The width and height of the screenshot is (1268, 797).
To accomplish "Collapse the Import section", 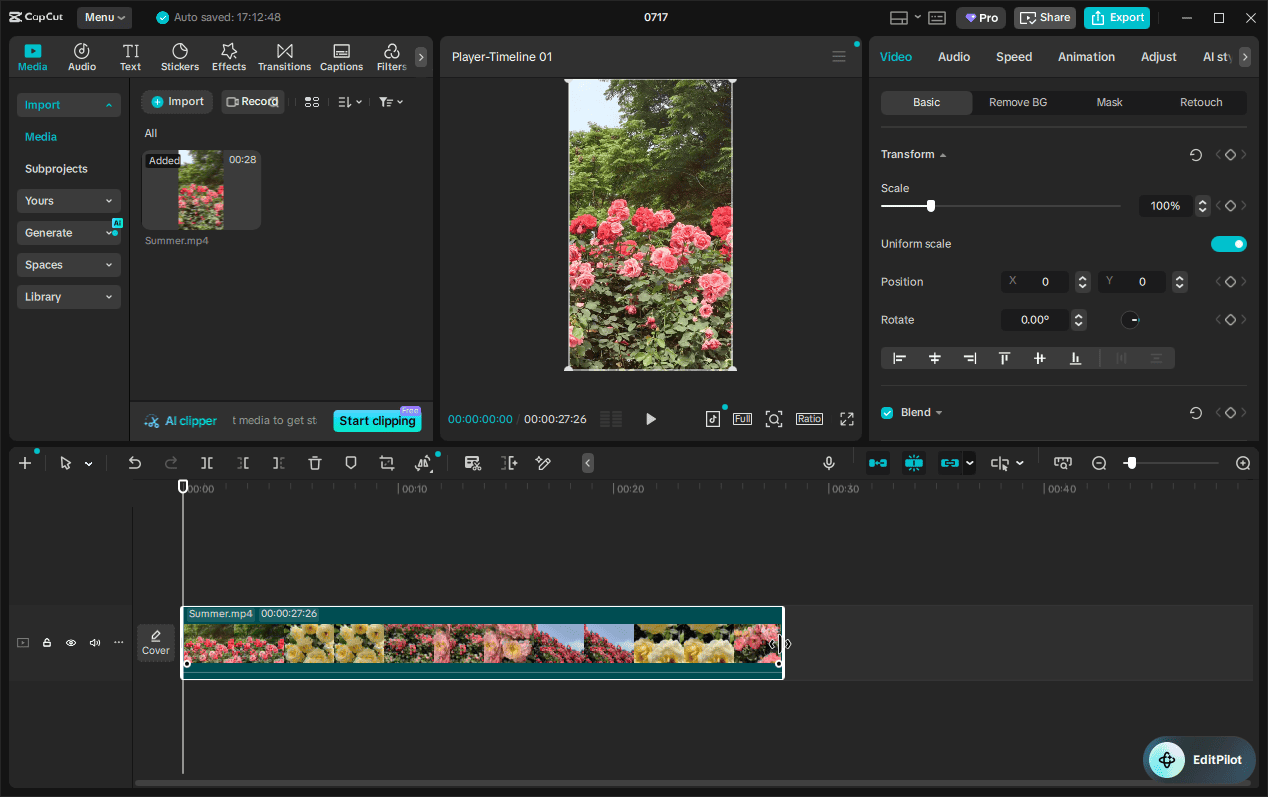I will coord(69,105).
